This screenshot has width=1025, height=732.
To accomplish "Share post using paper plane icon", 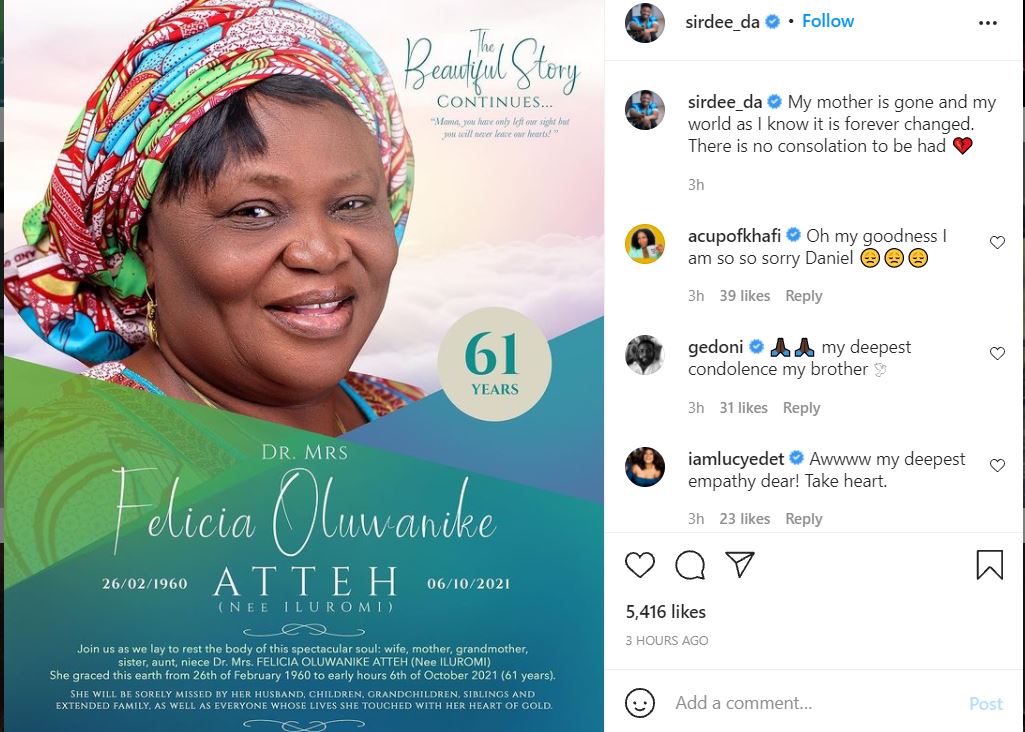I will coord(740,563).
